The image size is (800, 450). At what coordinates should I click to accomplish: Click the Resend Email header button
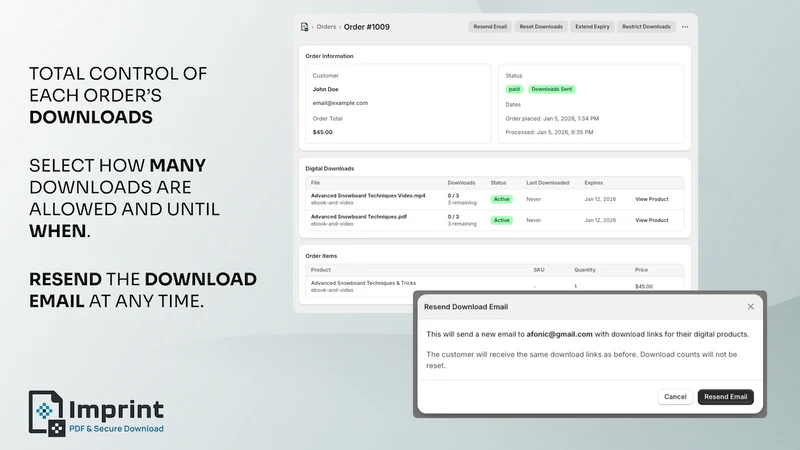(490, 27)
